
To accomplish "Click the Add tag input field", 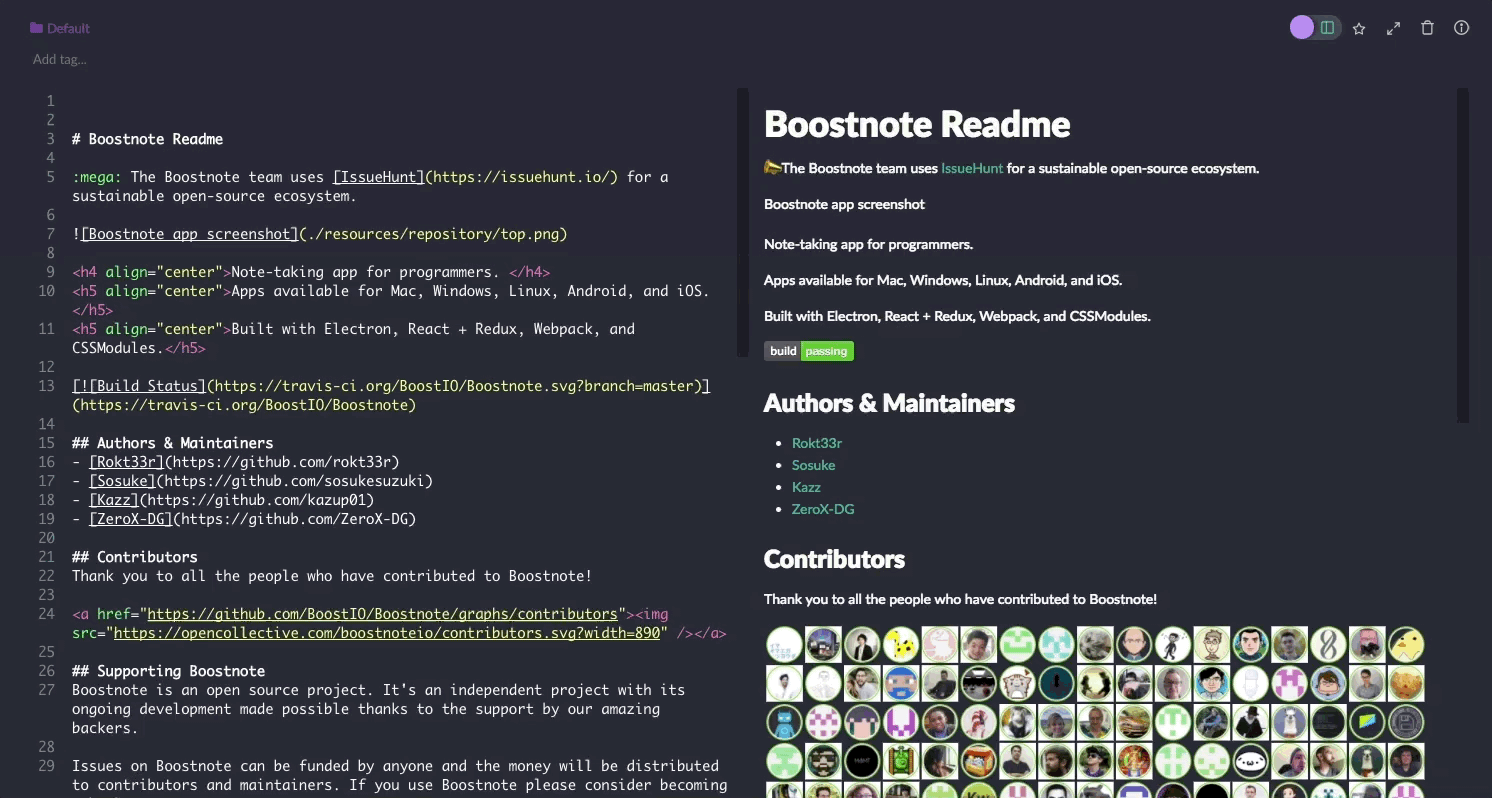I will [60, 59].
